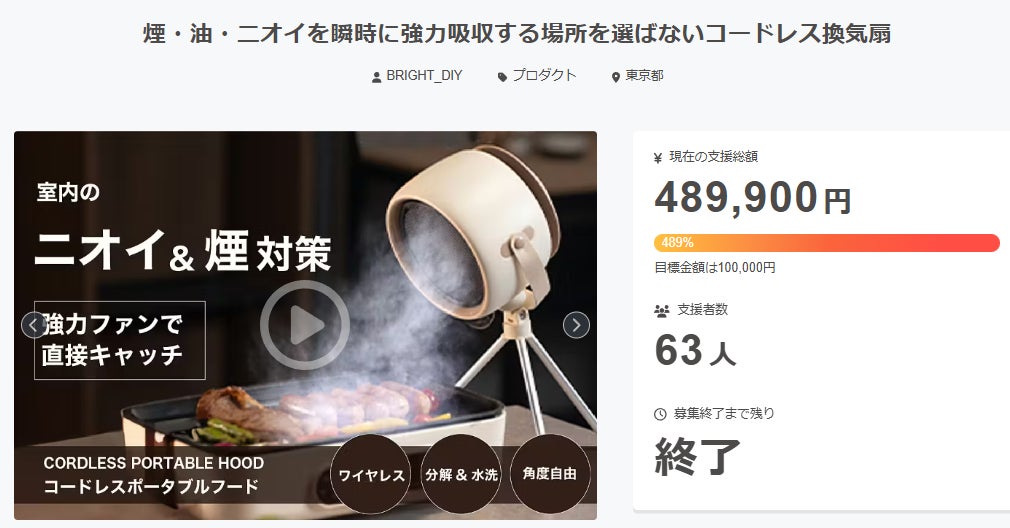Click the 489,900円 total amount

[x=752, y=198]
